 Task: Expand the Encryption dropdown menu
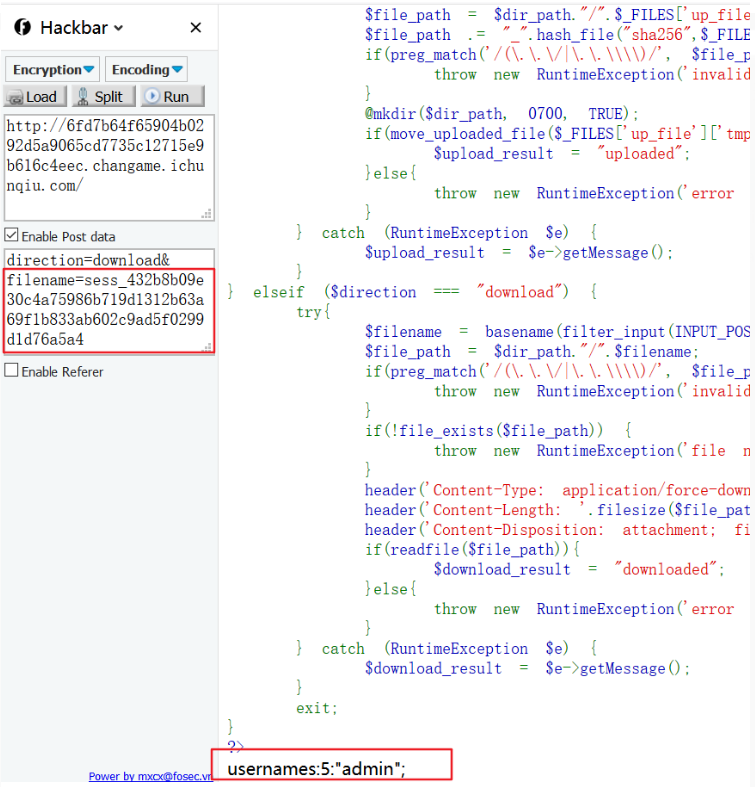click(53, 70)
